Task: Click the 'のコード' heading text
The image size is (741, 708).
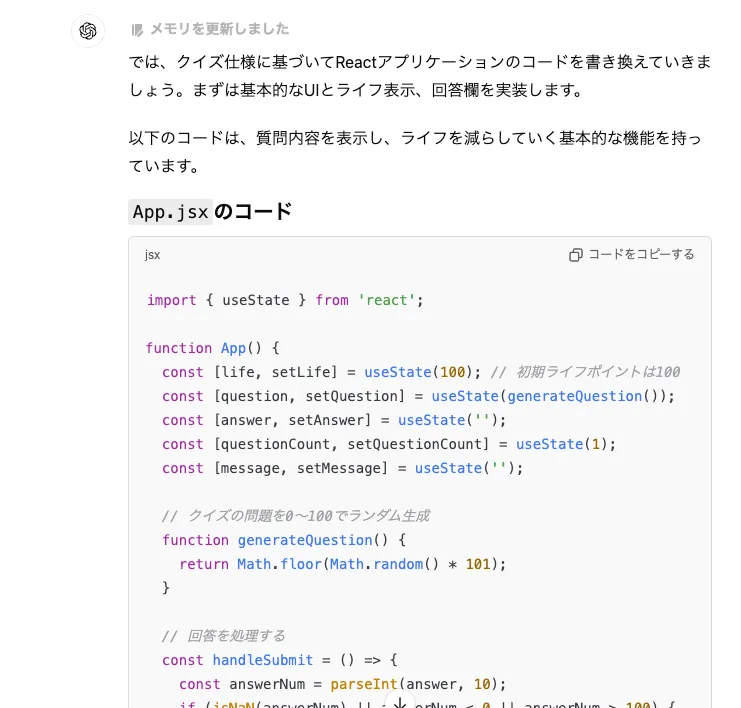Action: coord(253,212)
